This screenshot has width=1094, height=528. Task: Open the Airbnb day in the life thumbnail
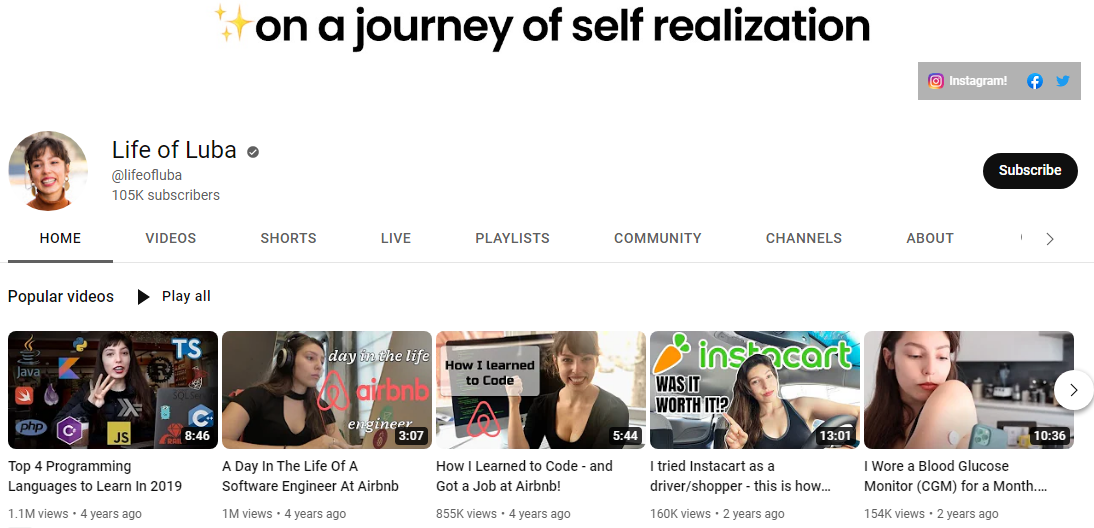(327, 390)
